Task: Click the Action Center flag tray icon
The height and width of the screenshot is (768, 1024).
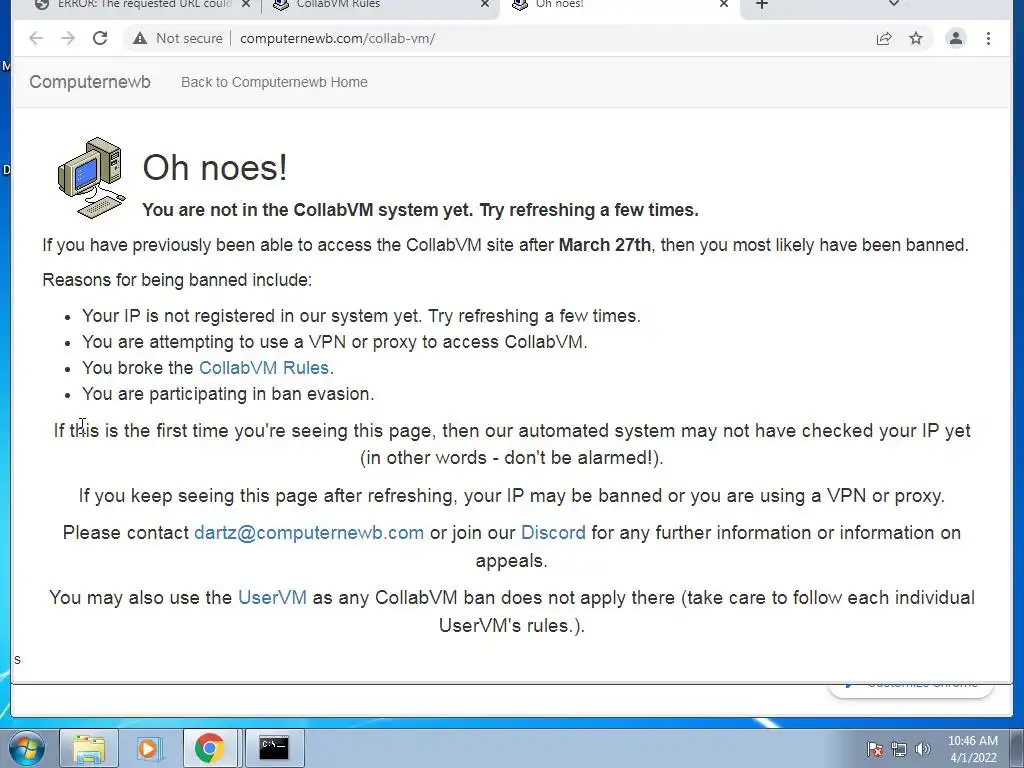Action: pos(875,749)
